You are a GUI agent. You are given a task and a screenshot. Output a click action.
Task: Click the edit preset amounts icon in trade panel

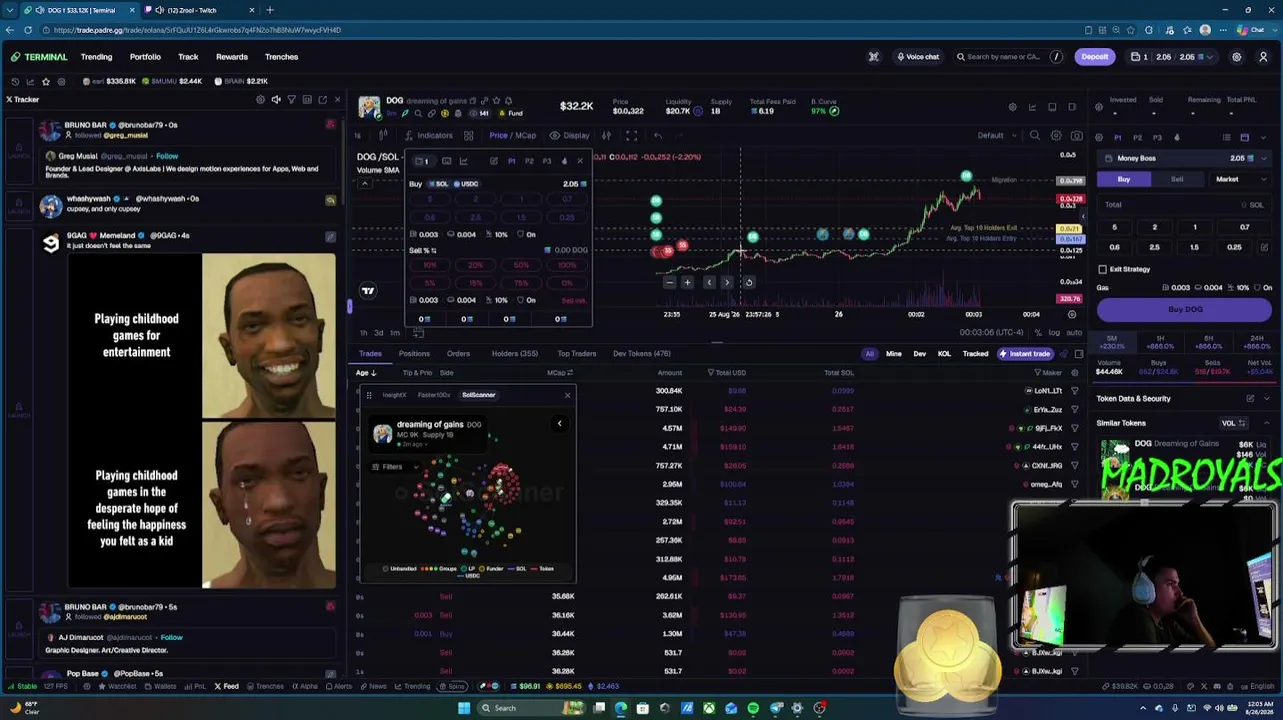1264,248
